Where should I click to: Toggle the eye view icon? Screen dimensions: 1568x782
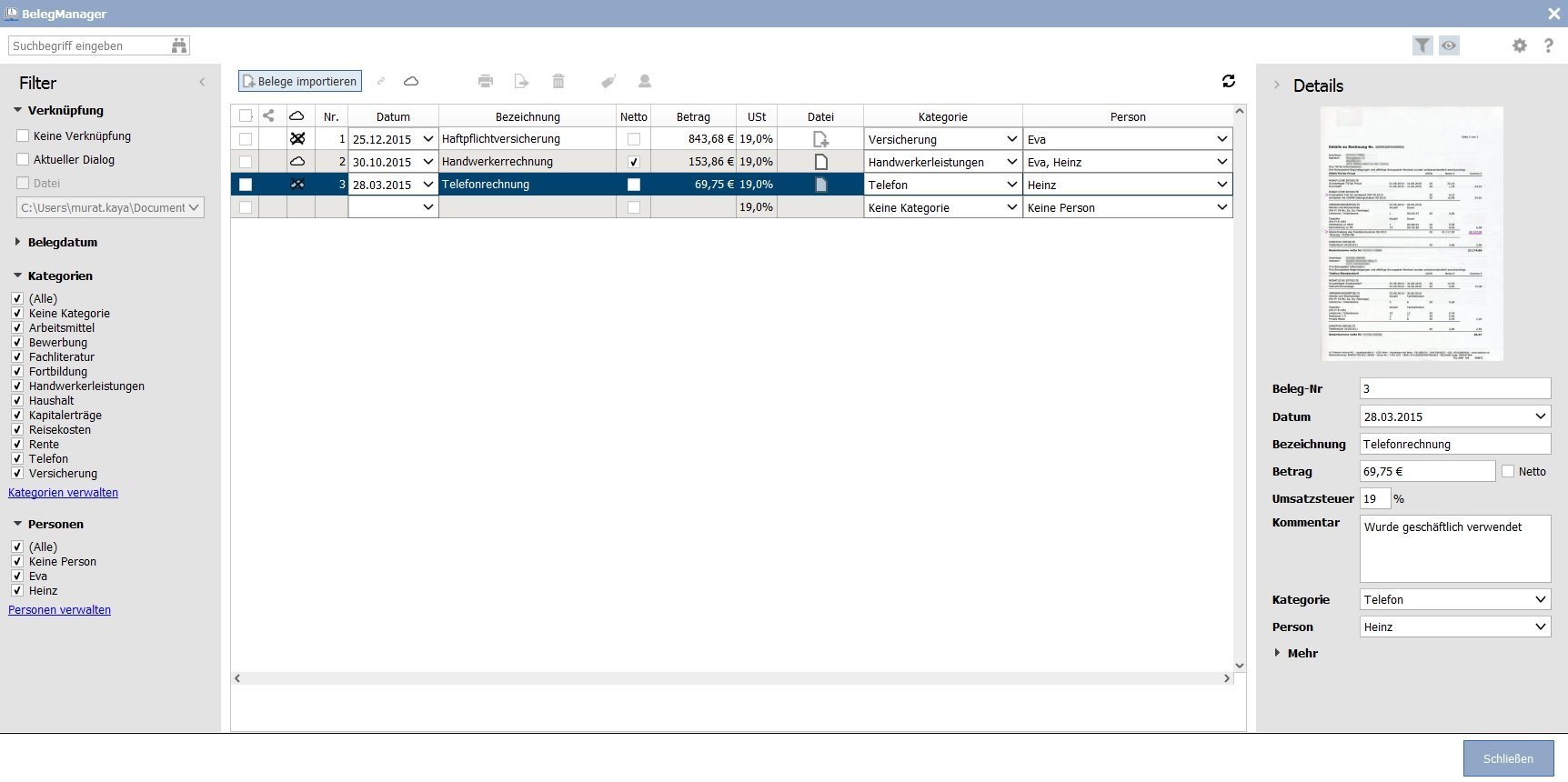pyautogui.click(x=1449, y=45)
